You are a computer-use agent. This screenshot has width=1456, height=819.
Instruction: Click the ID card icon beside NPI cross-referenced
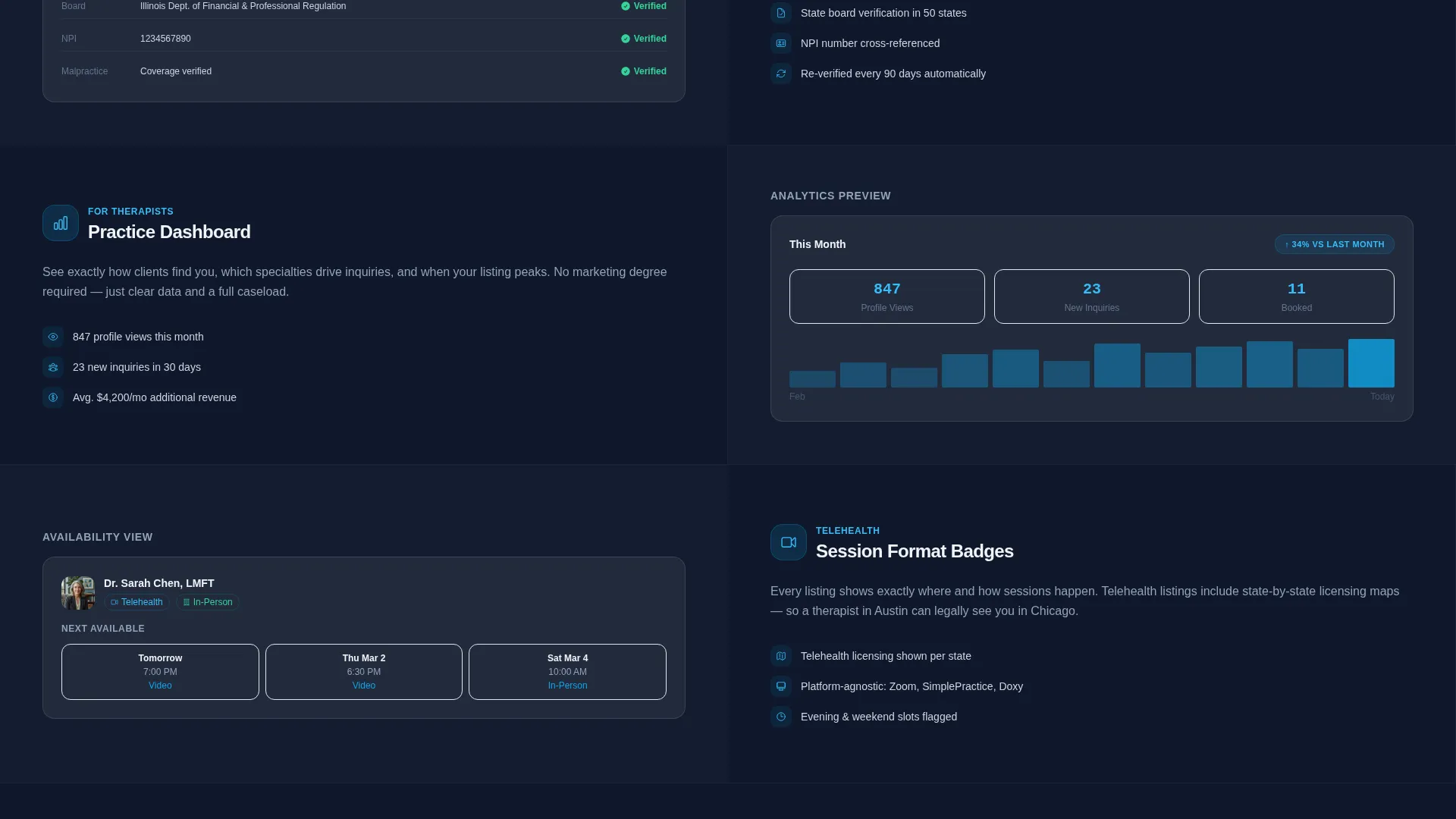[x=781, y=43]
